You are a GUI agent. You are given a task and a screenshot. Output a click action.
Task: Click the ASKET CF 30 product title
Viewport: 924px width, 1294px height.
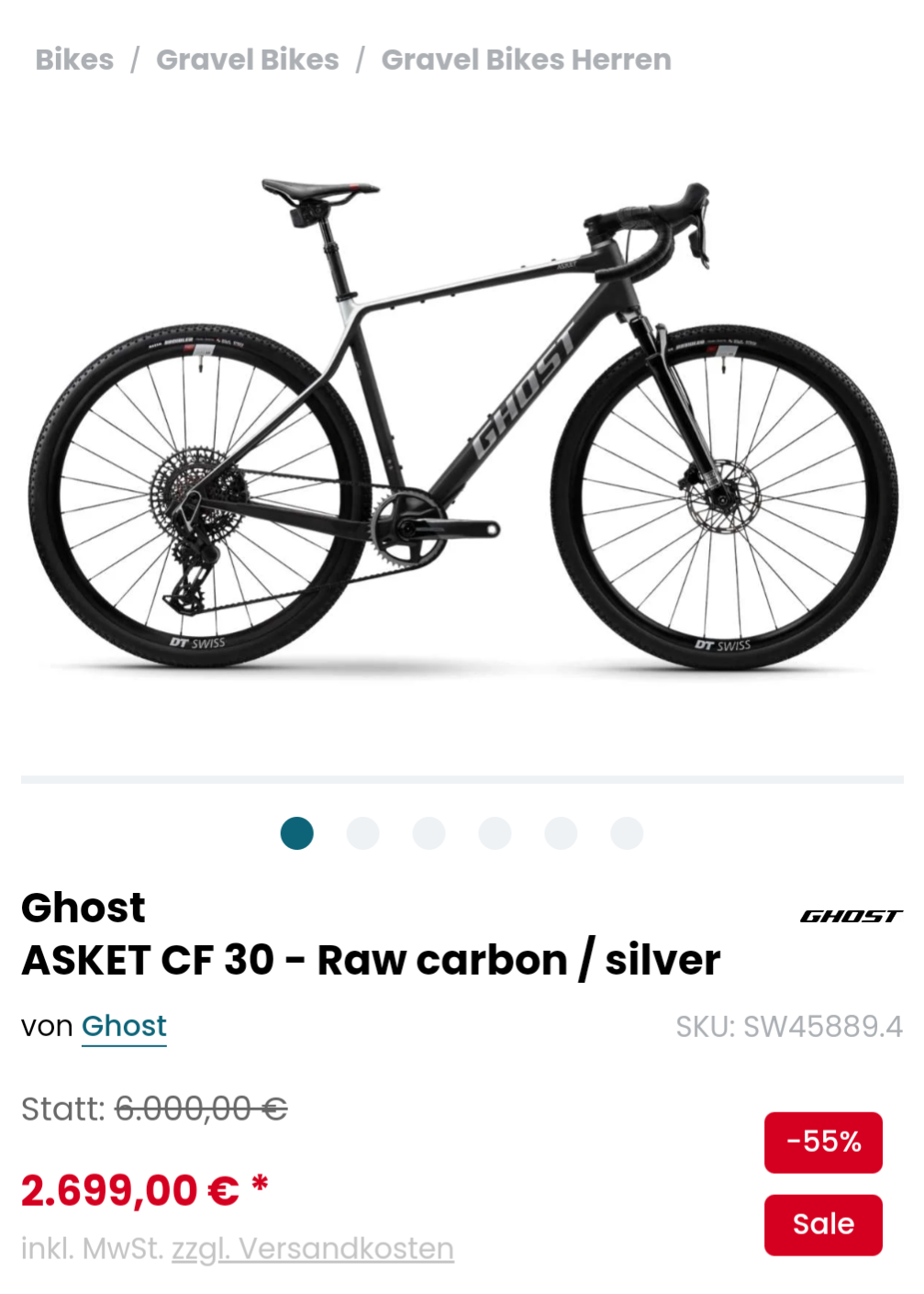[x=371, y=960]
